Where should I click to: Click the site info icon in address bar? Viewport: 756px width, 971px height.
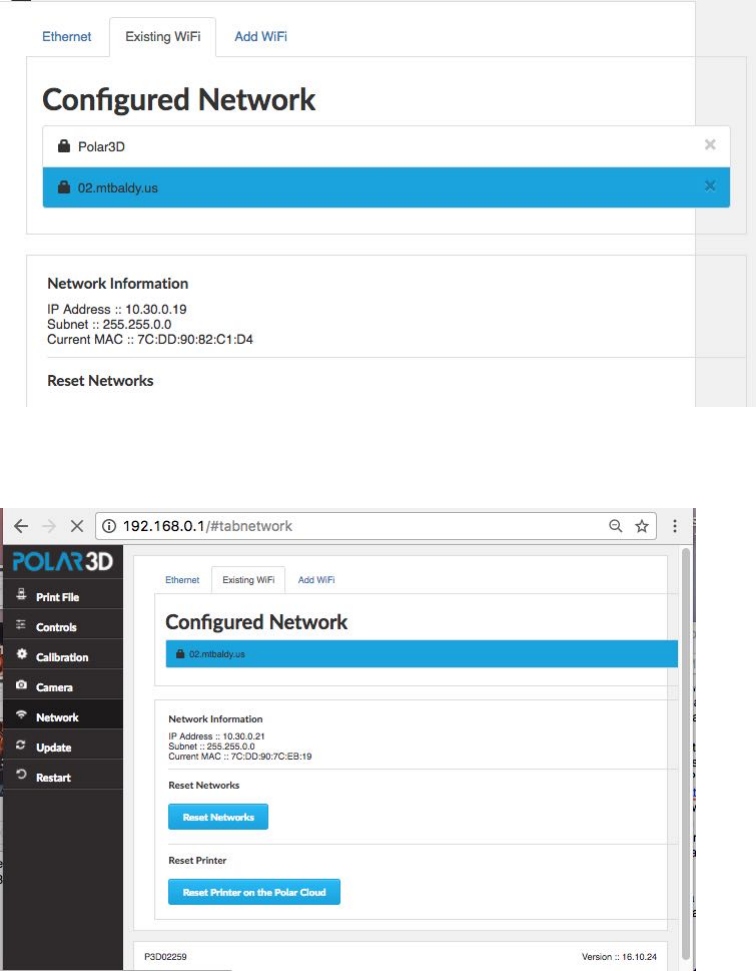click(x=109, y=526)
